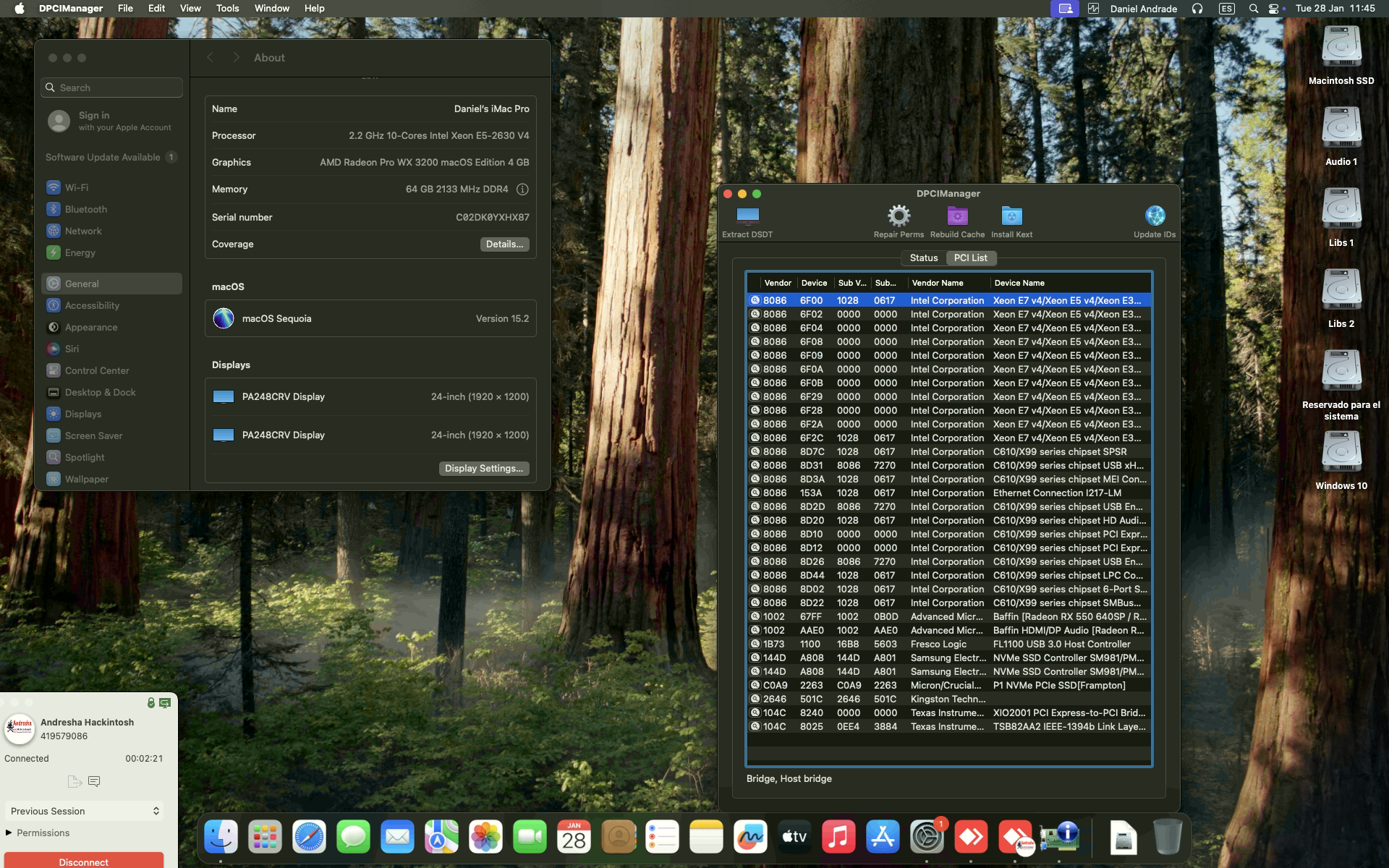Open Wallpaper settings in sidebar
1389x868 pixels.
click(111, 479)
